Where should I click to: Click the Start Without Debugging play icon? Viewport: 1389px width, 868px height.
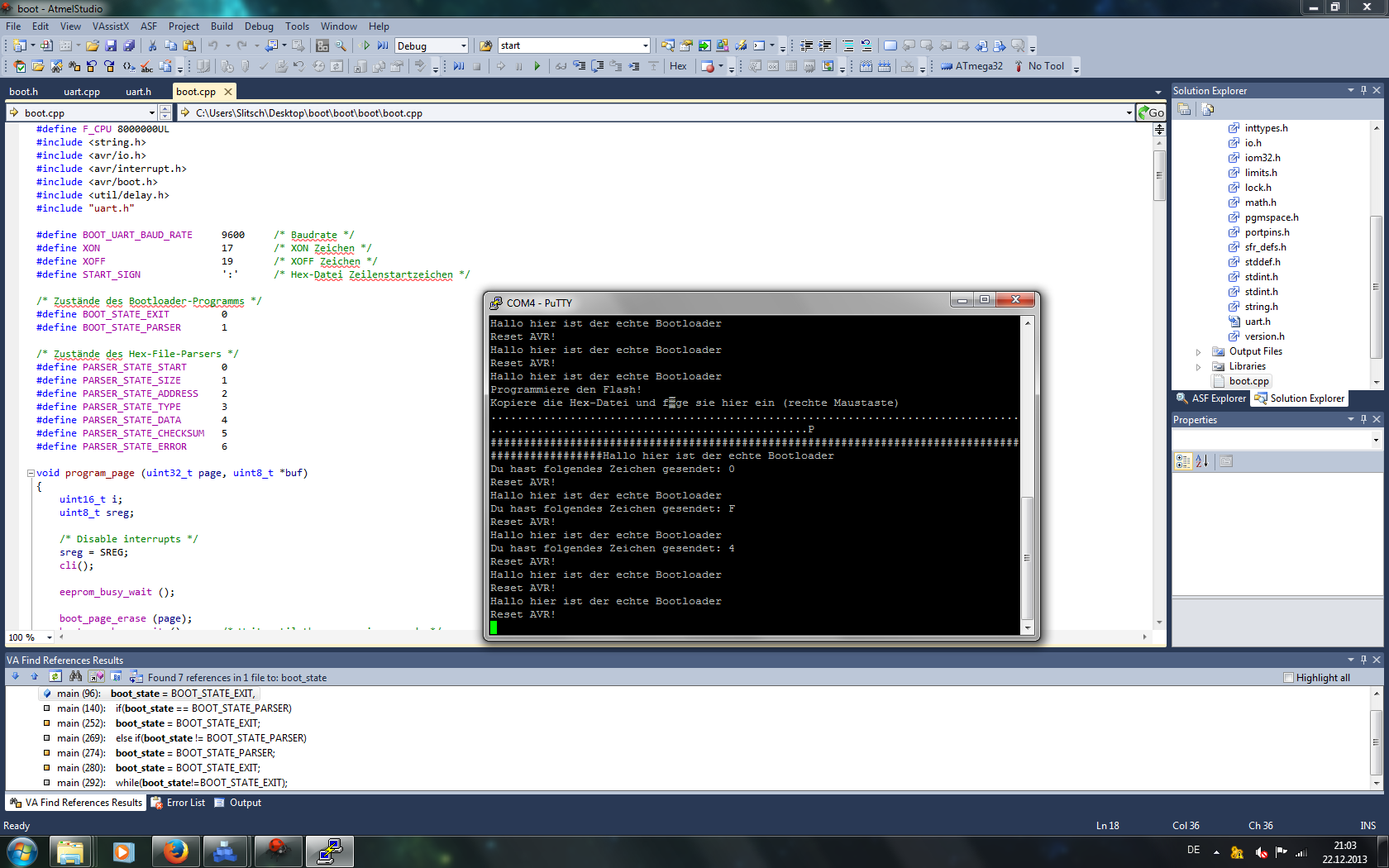[366, 45]
